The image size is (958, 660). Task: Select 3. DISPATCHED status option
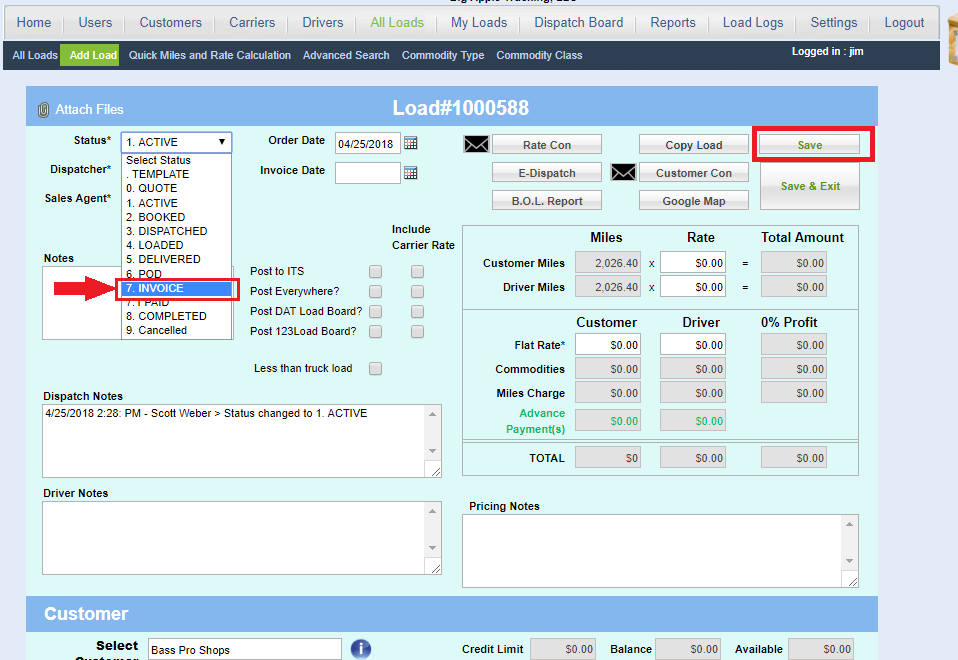pyautogui.click(x=177, y=232)
